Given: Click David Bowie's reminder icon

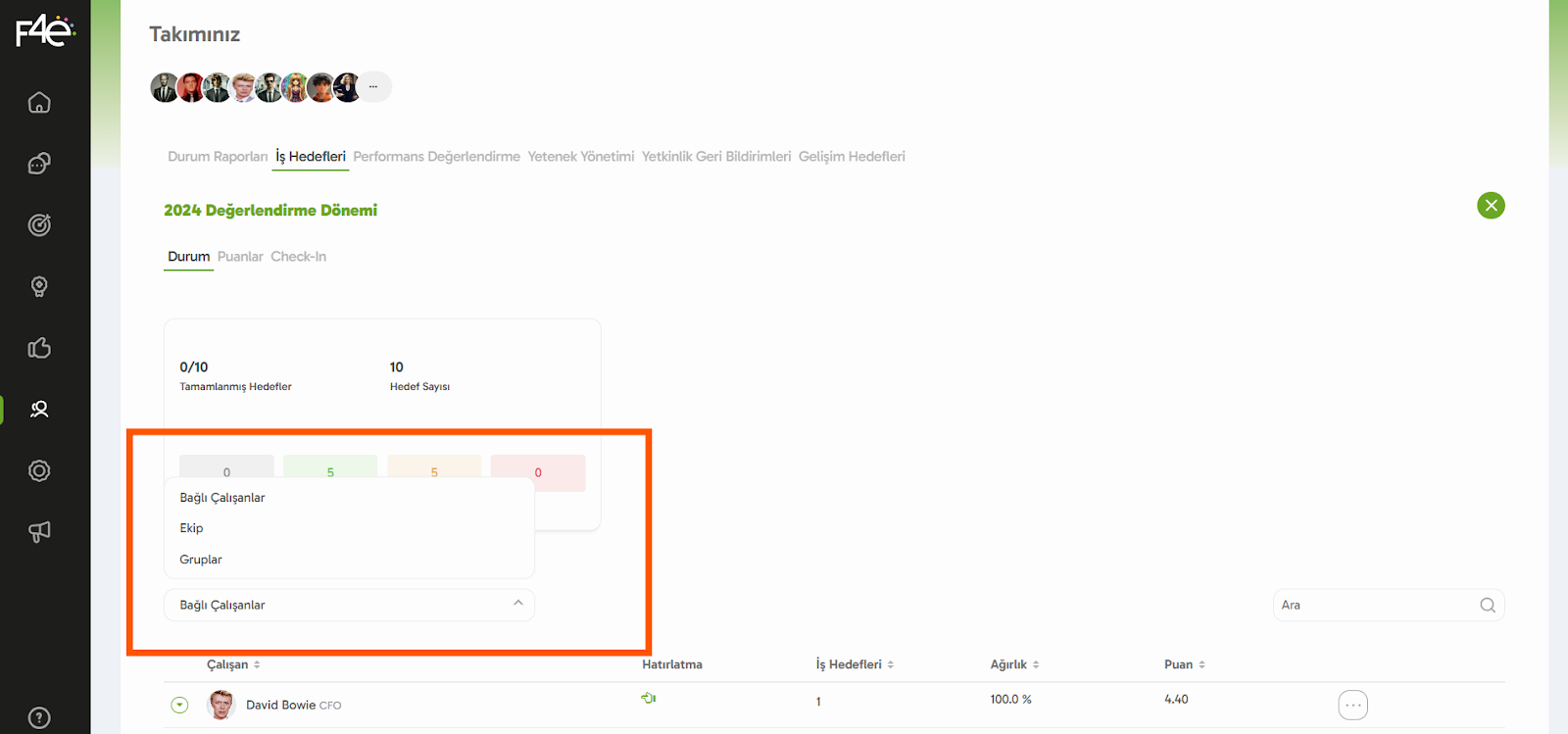Looking at the screenshot, I should coord(648,699).
